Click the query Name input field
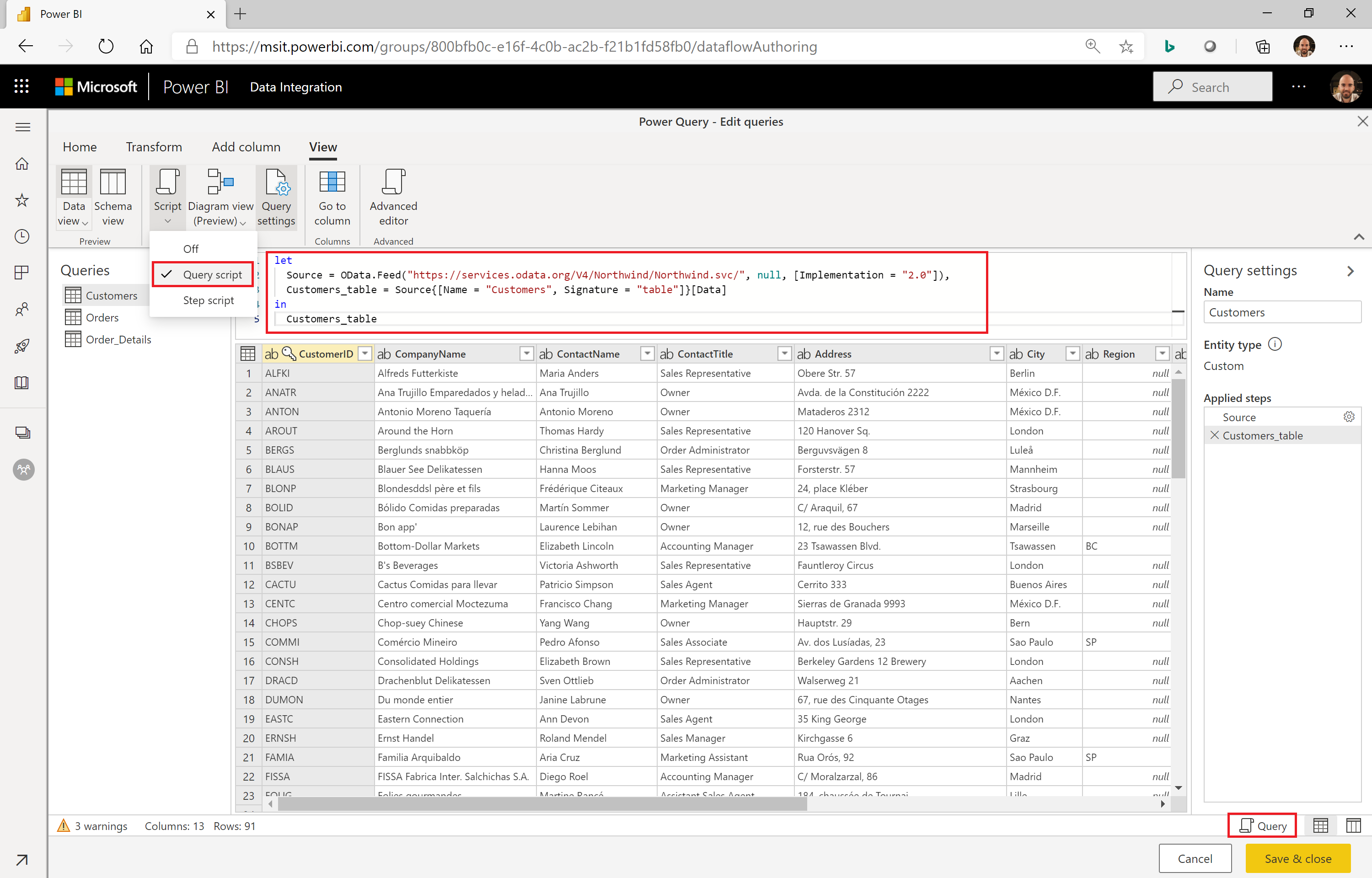Viewport: 1372px width, 878px height. tap(1282, 312)
